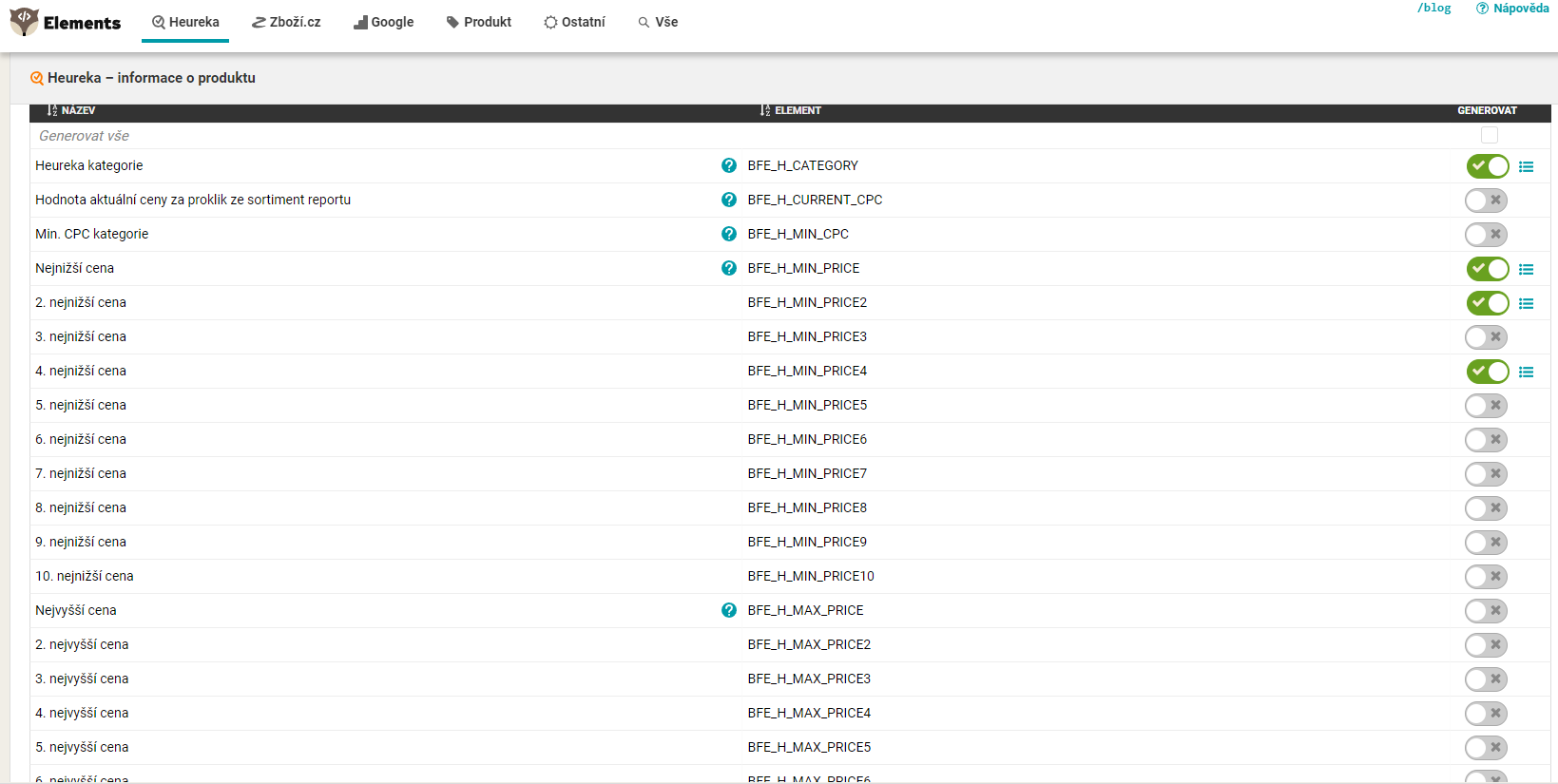Switch to the Produkt tab
The height and width of the screenshot is (784, 1558).
(479, 22)
